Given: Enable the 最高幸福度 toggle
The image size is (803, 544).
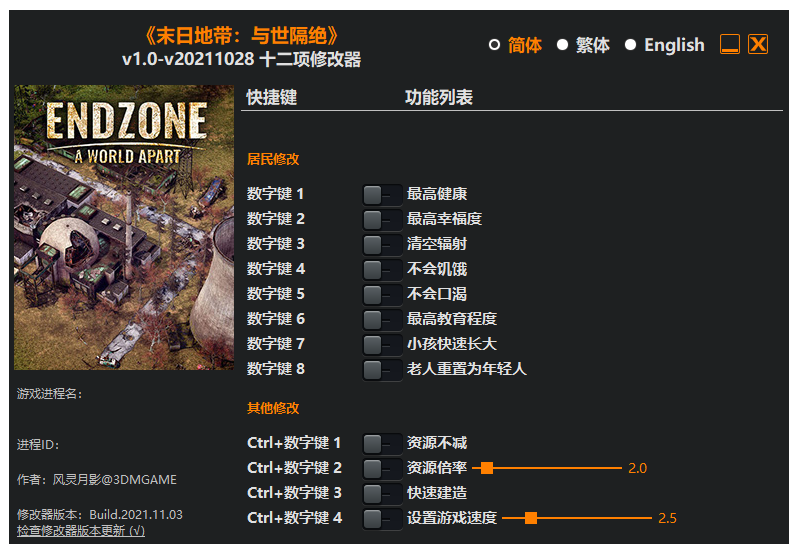Looking at the screenshot, I should [382, 220].
